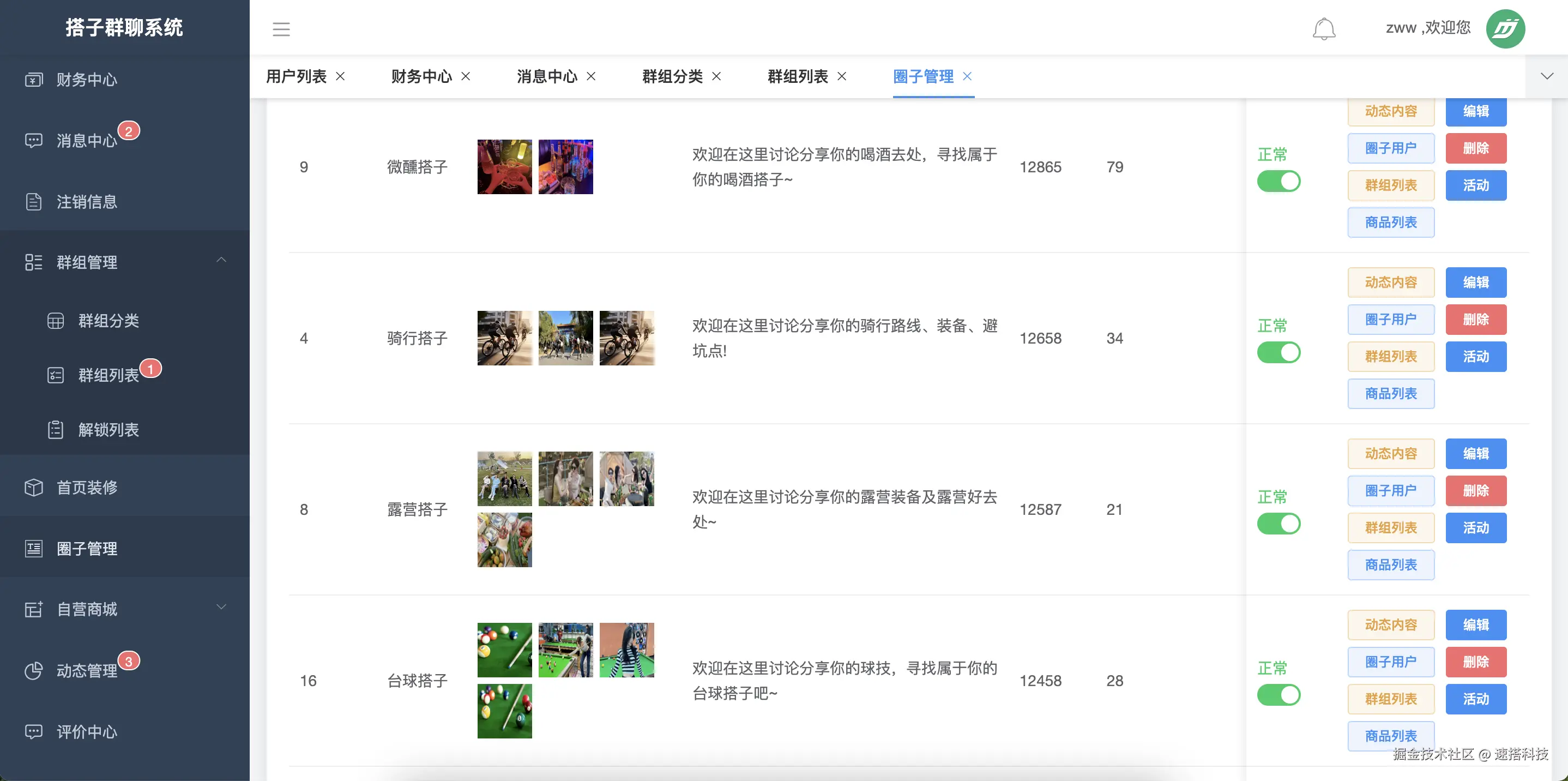Viewport: 1568px width, 781px height.
Task: Click 删除 for the 露营搭子 circle
Action: (x=1476, y=491)
